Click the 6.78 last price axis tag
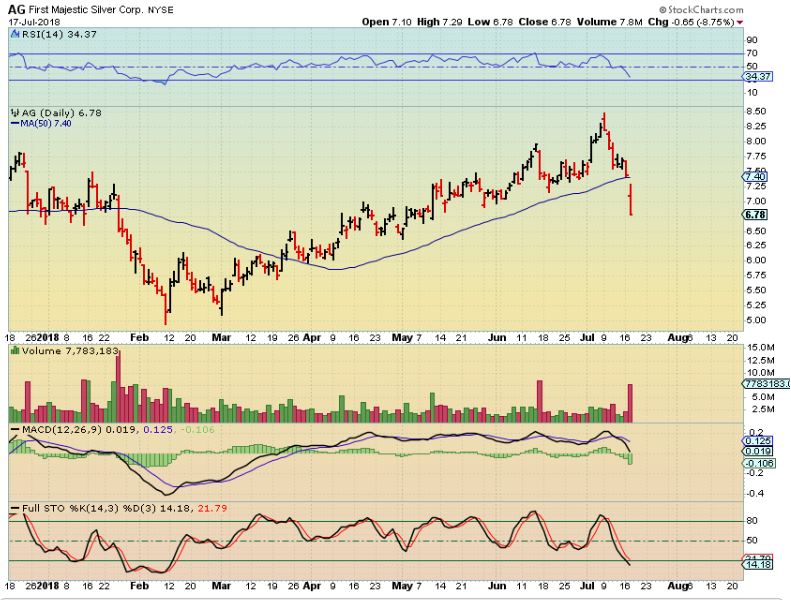 [755, 215]
